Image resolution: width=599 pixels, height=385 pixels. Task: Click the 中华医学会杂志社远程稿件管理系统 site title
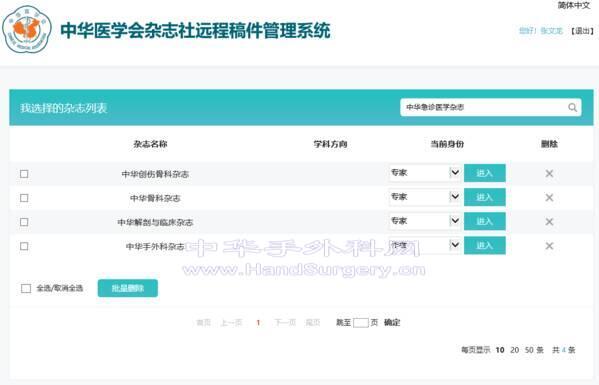click(x=195, y=31)
